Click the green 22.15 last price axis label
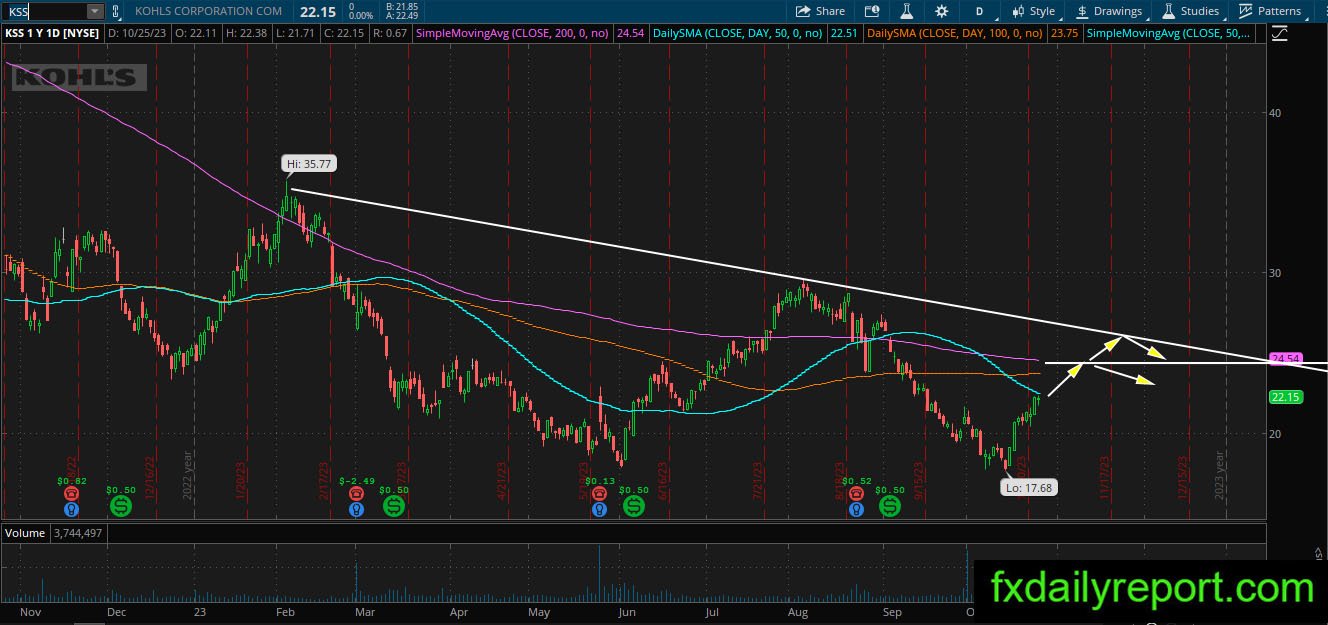Viewport: 1328px width, 625px height. pos(1284,397)
